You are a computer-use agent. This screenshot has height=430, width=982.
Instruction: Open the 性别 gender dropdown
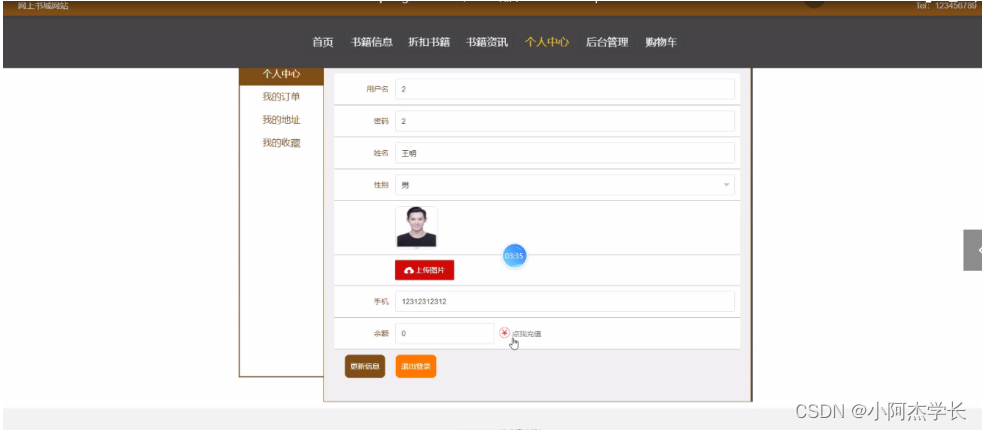(565, 185)
